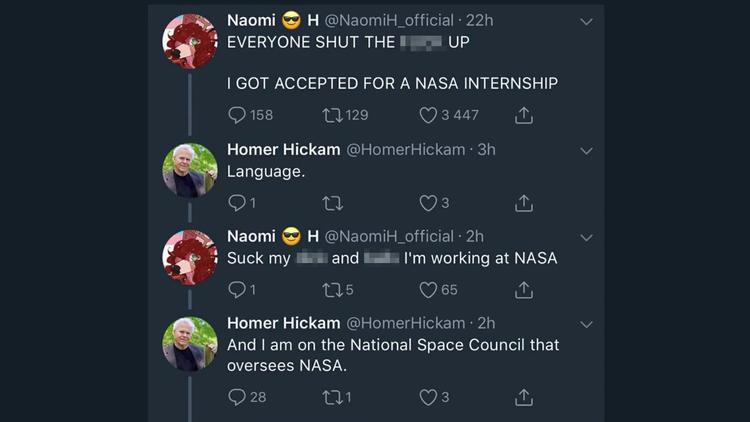
Task: Retweet Naomi's reply with 5 retweets
Action: 331,290
